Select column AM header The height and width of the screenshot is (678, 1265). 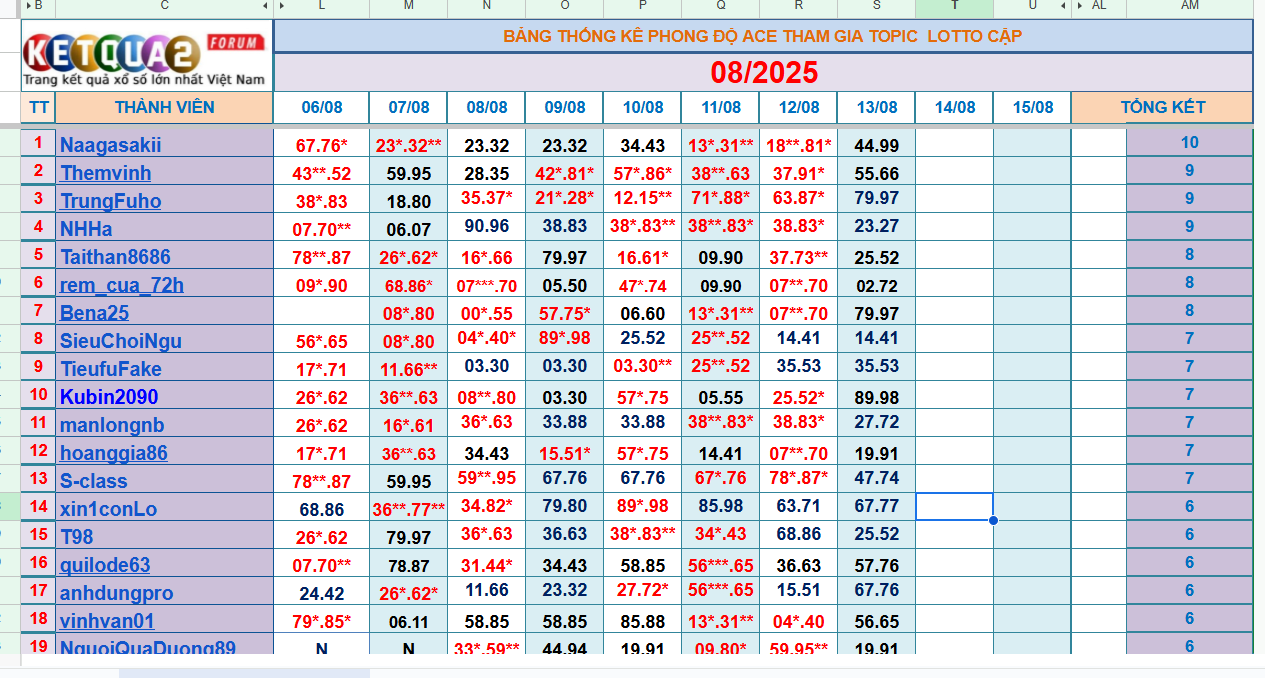pyautogui.click(x=1189, y=6)
